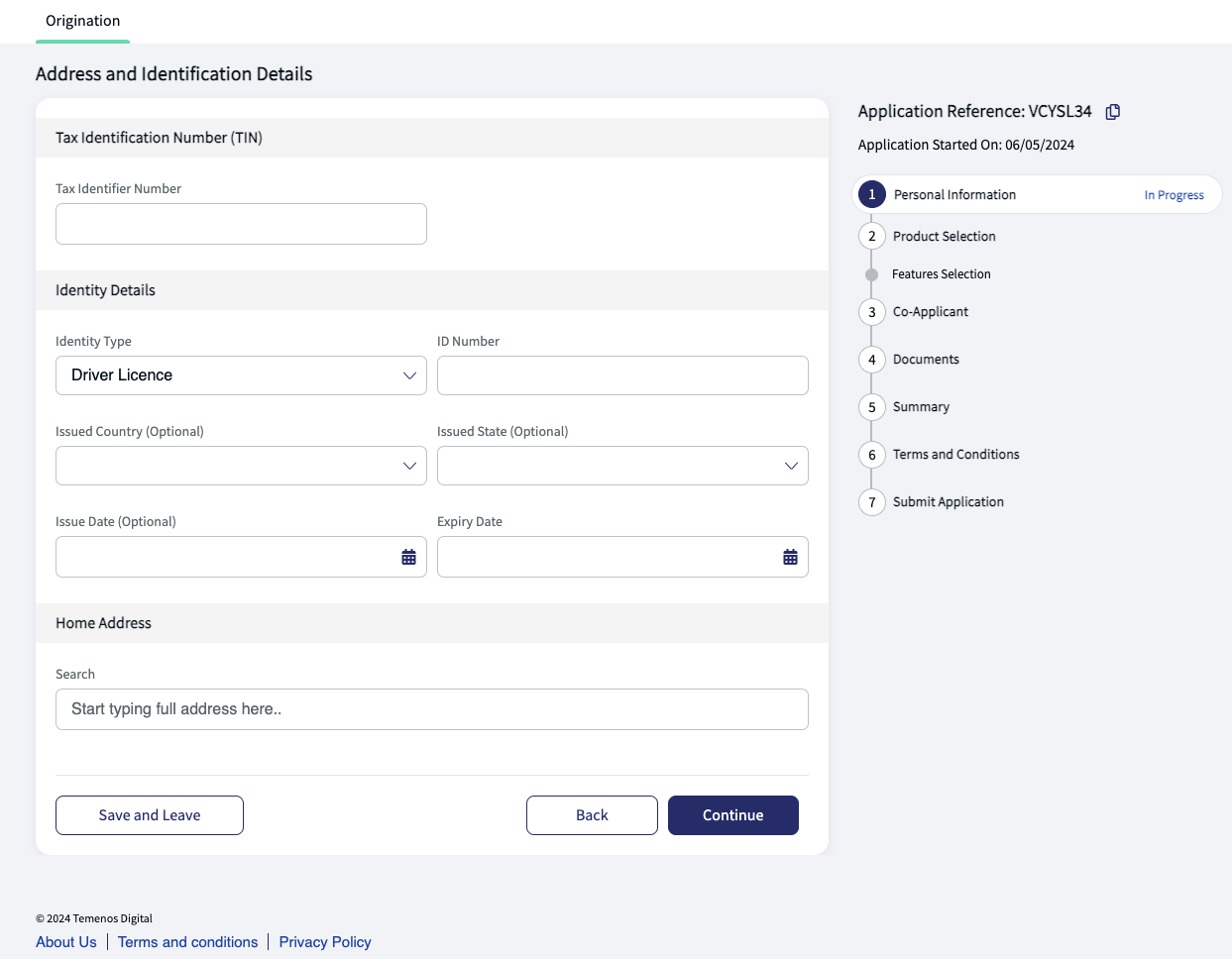Open the Issue Date calendar picker
1232x959 pixels.
click(x=408, y=557)
